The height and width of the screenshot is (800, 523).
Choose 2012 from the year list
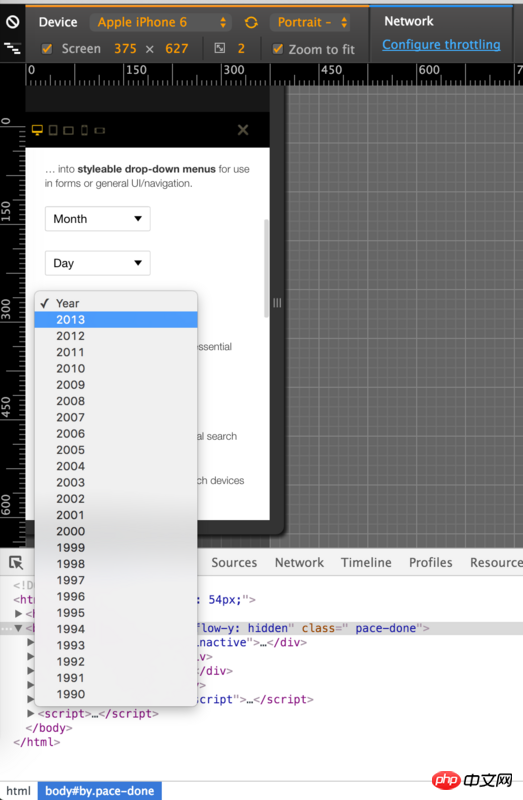tap(116, 336)
